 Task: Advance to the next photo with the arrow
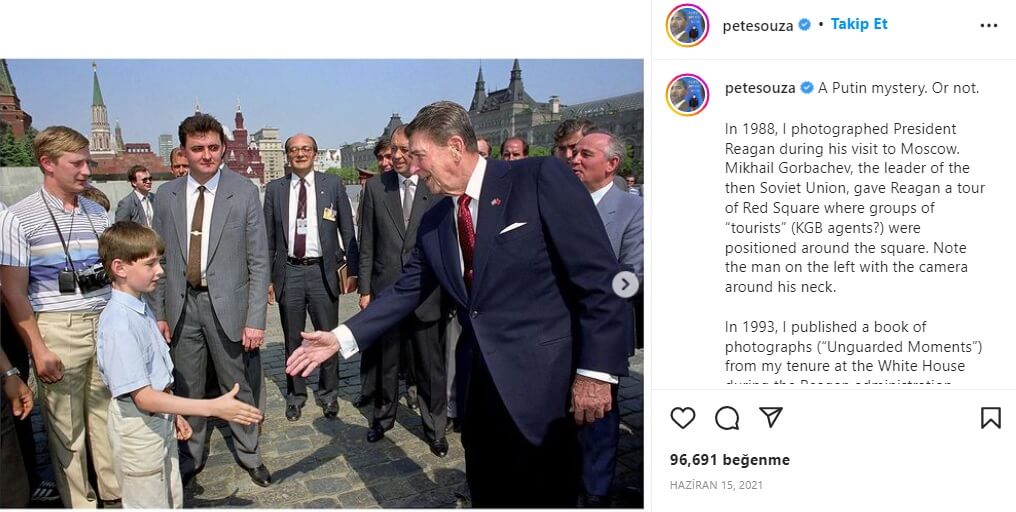[x=625, y=284]
